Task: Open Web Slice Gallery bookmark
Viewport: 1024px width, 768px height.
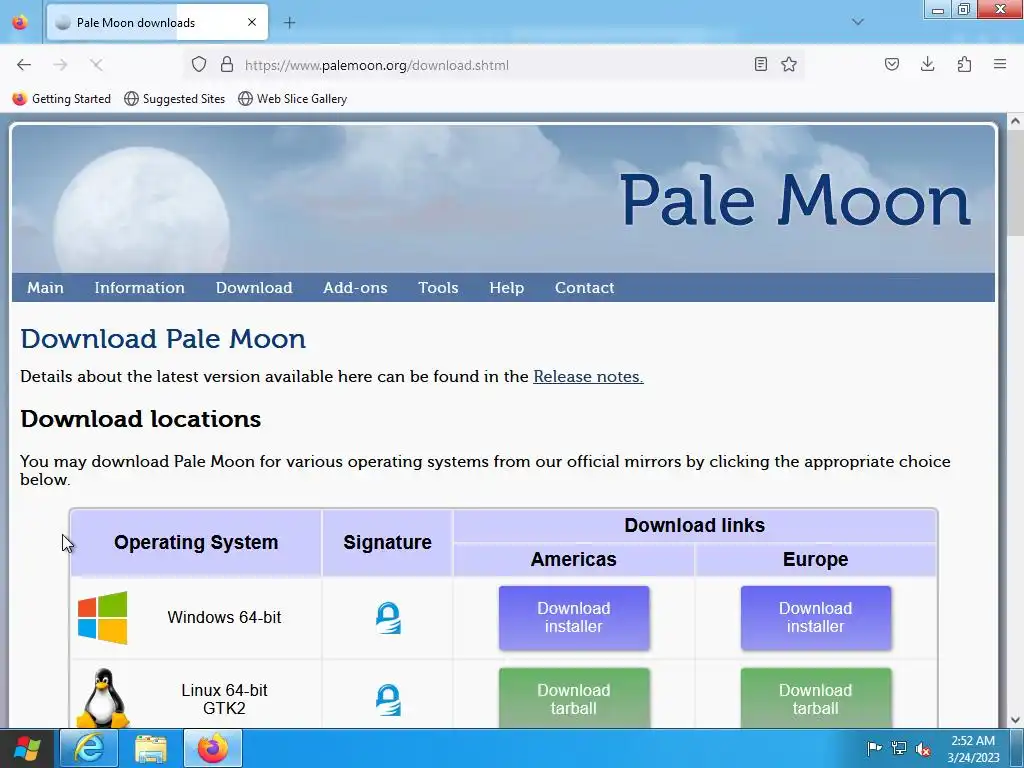Action: click(293, 99)
